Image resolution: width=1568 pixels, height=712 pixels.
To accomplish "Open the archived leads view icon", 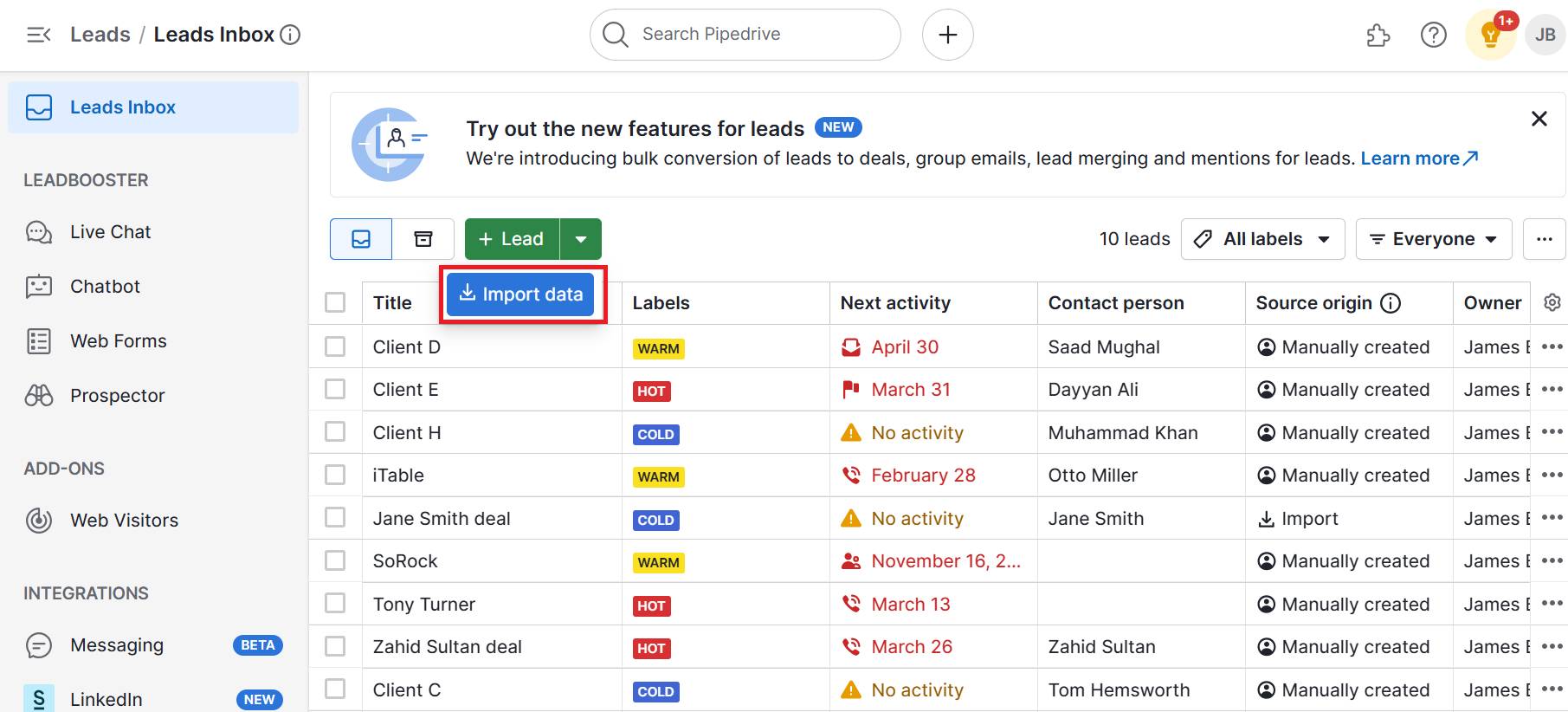I will click(x=423, y=239).
